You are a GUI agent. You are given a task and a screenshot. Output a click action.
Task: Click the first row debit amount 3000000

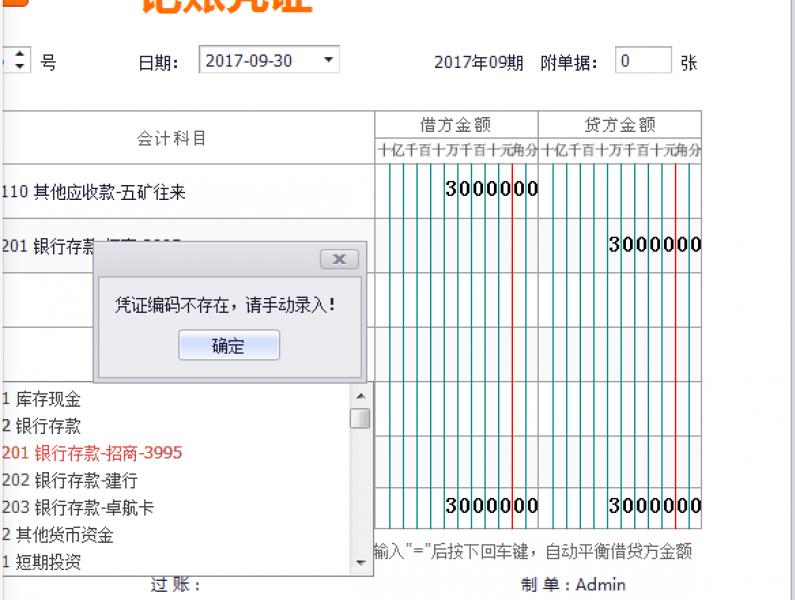(491, 189)
